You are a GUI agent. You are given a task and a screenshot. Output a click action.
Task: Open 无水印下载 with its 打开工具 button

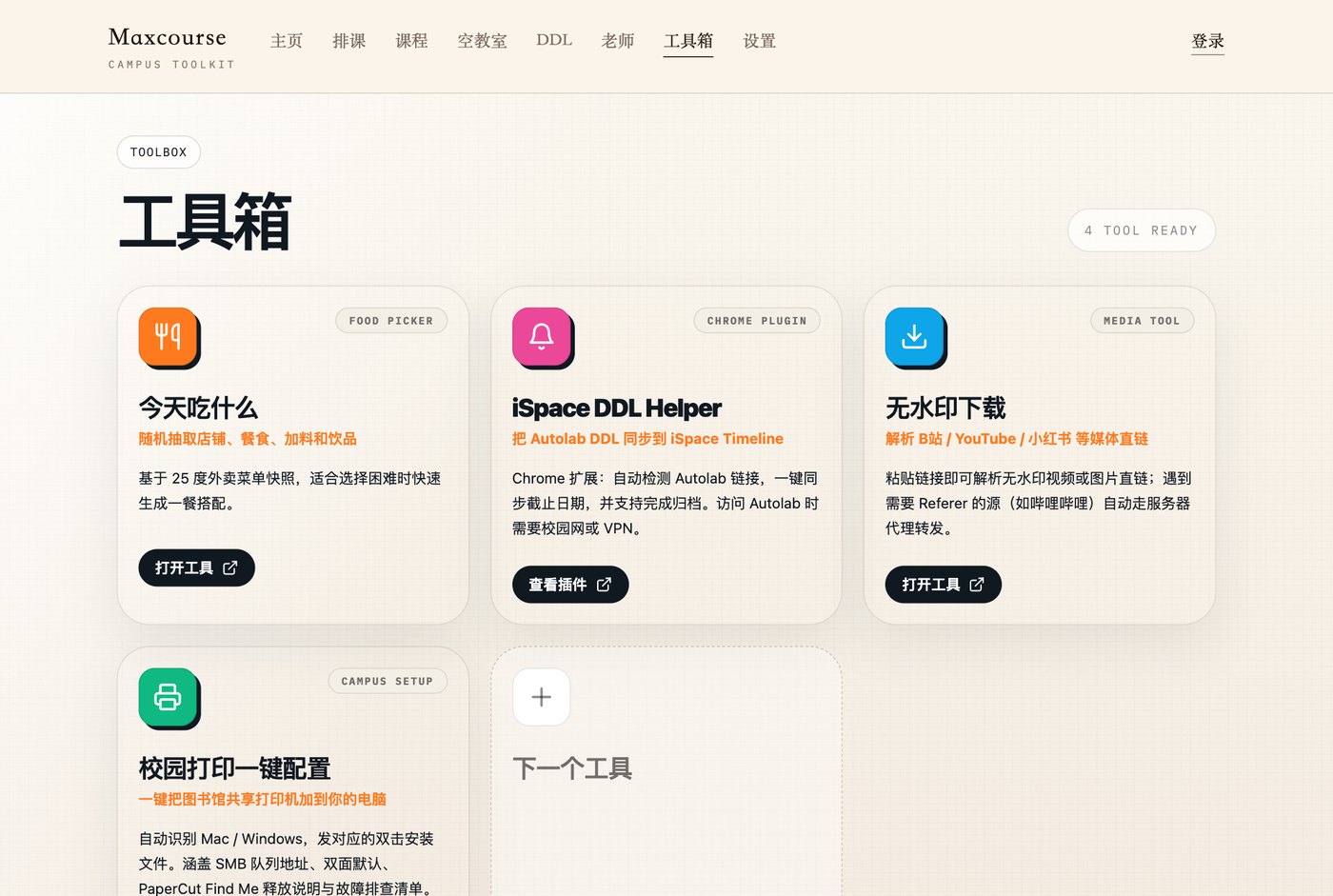coord(944,585)
